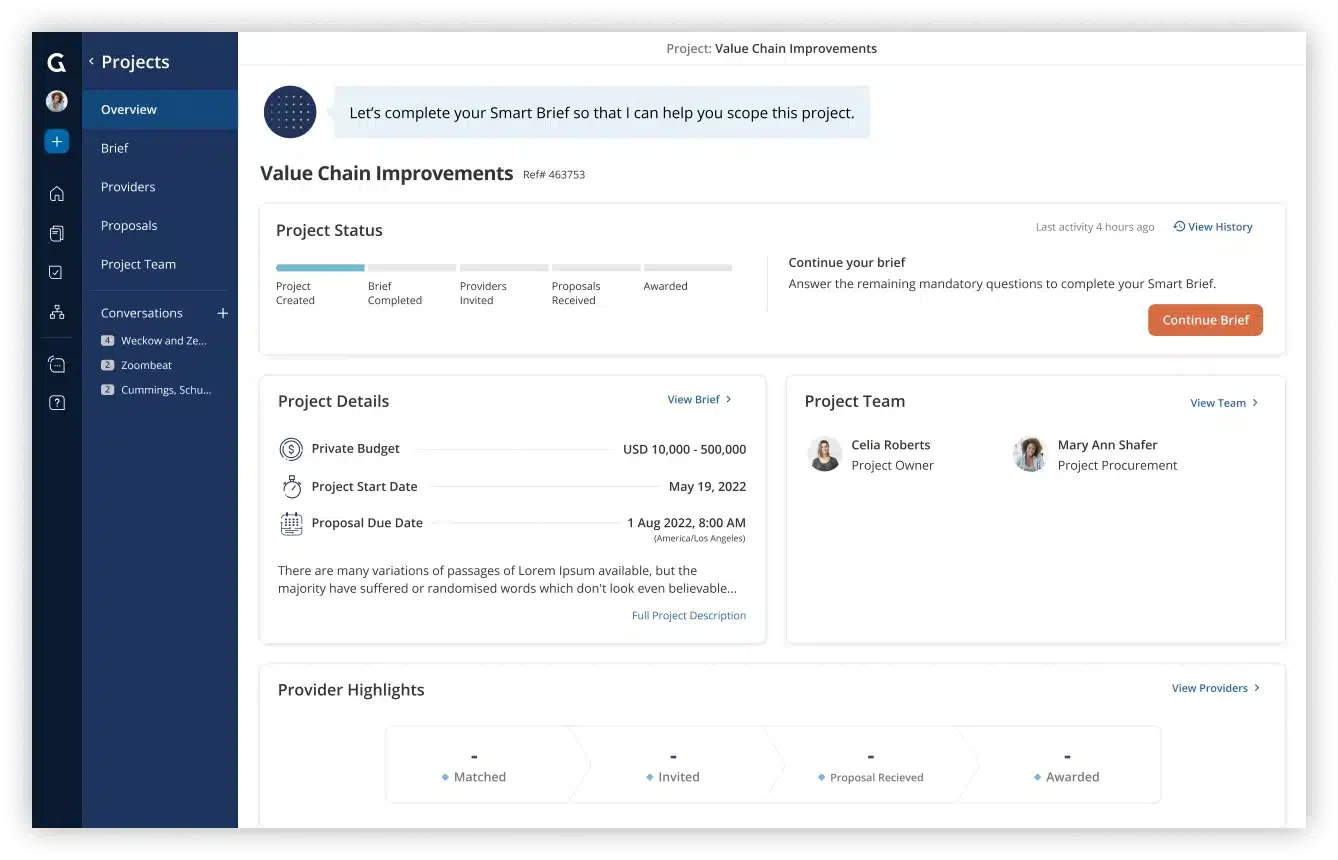Open the checkmark tasks icon in sidebar
The height and width of the screenshot is (860, 1338).
point(57,272)
